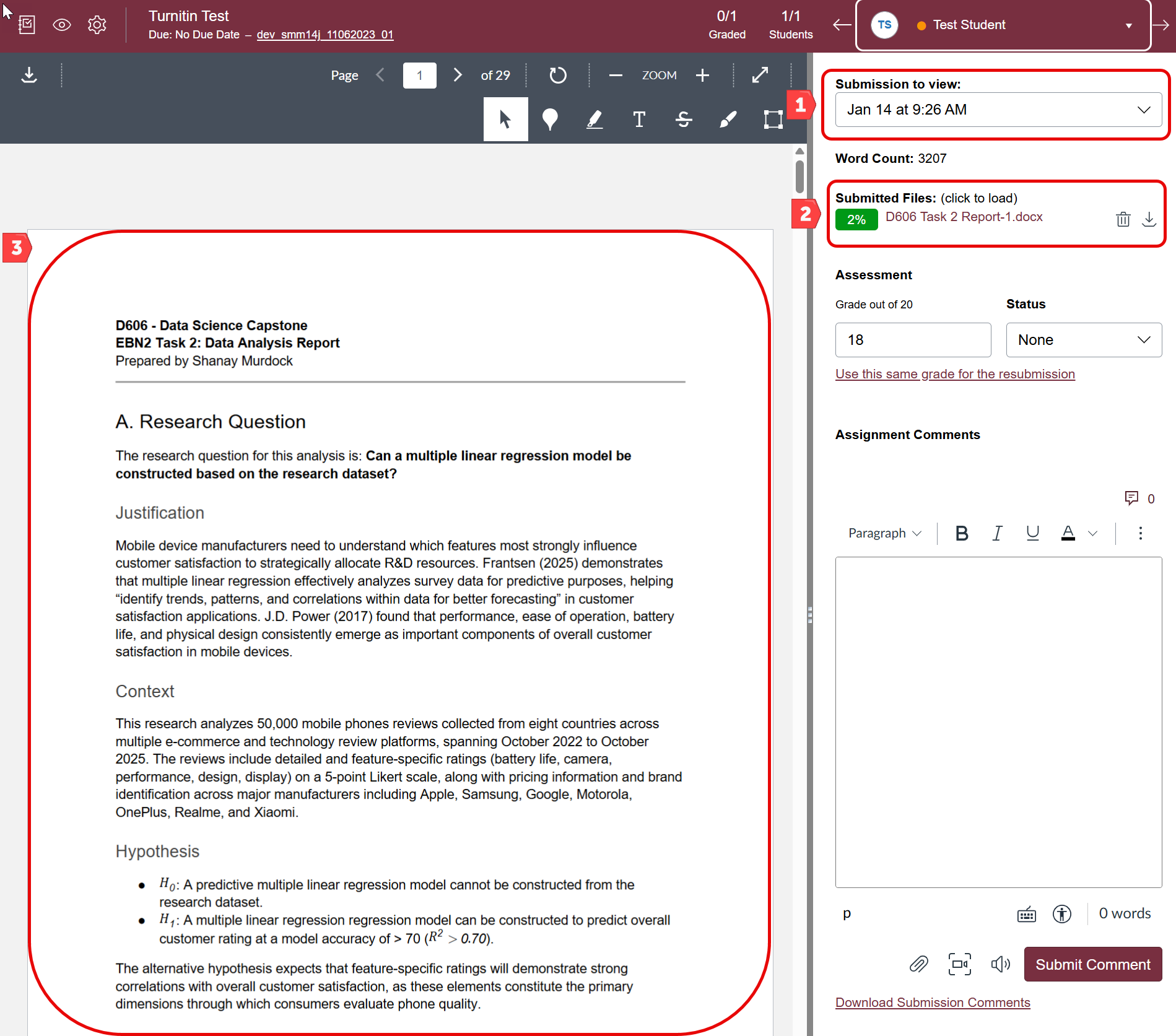The width and height of the screenshot is (1176, 1036).
Task: Select the Point Annotation pin tool
Action: click(x=550, y=119)
